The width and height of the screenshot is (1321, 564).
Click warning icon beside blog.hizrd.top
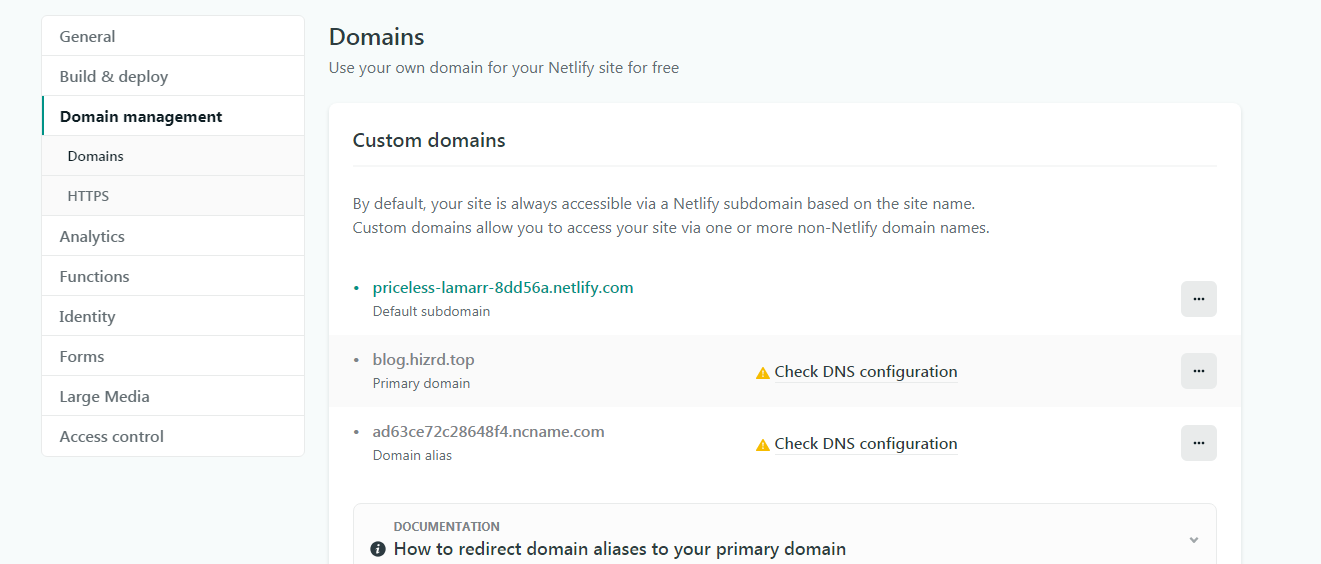coord(763,373)
